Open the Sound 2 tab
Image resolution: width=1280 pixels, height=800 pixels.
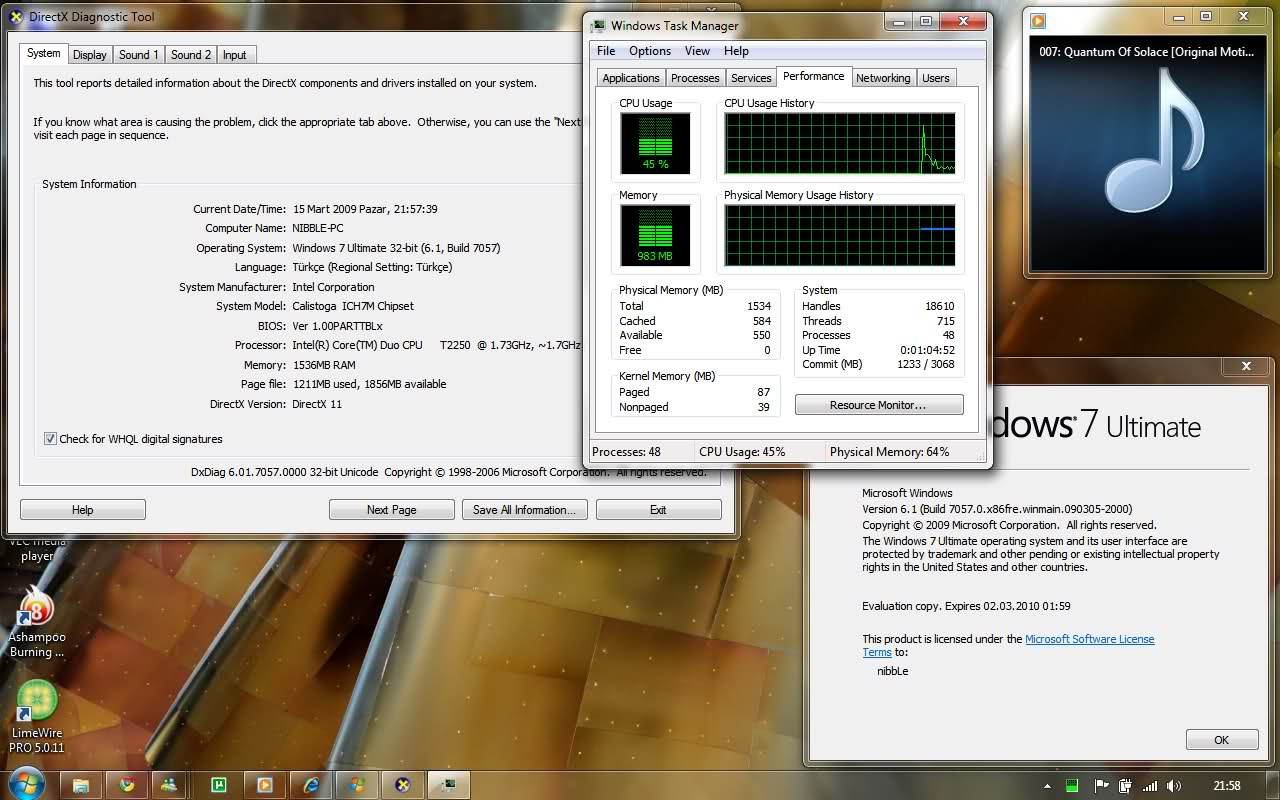[191, 55]
